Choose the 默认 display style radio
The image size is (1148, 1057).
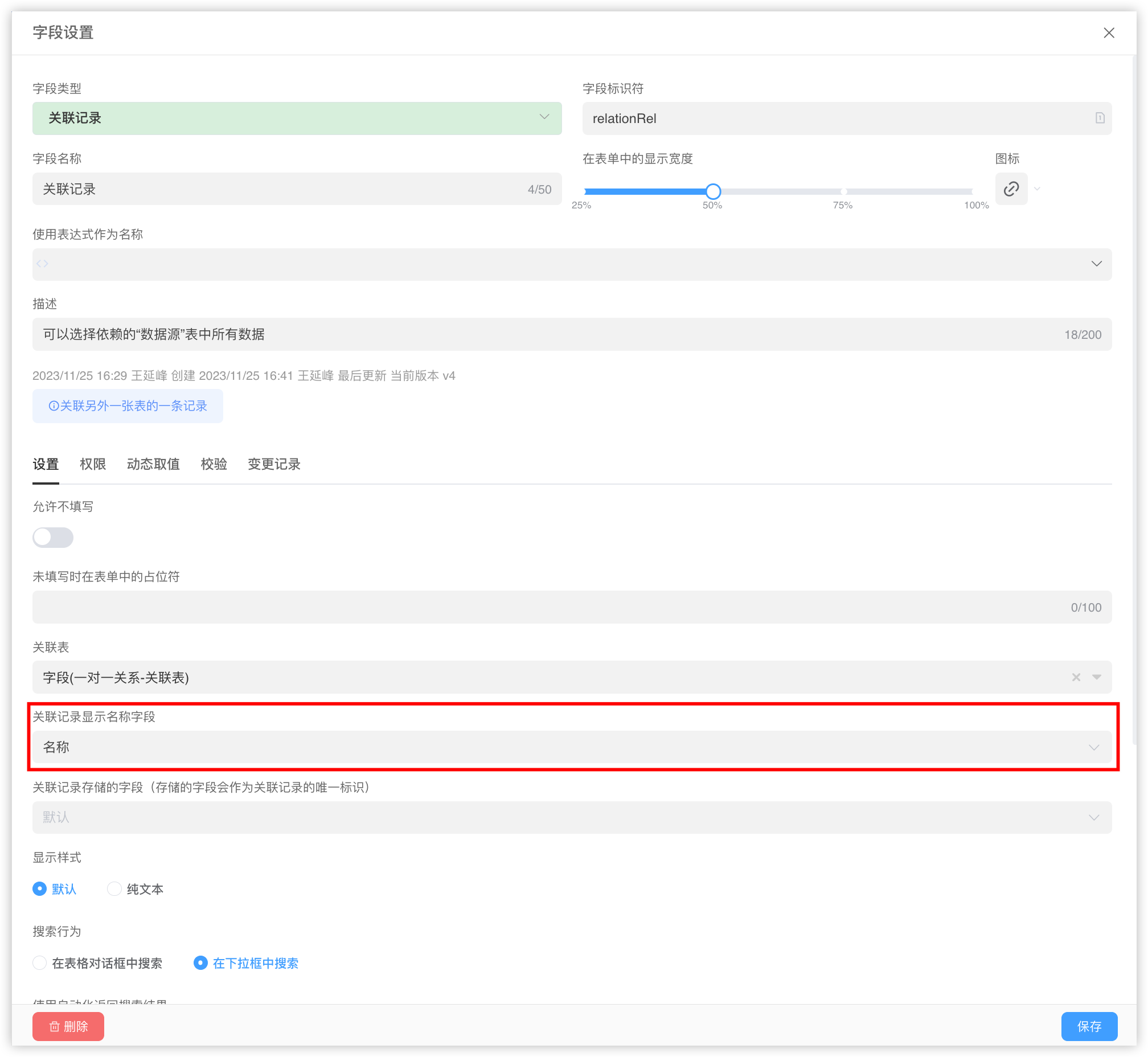[x=39, y=889]
